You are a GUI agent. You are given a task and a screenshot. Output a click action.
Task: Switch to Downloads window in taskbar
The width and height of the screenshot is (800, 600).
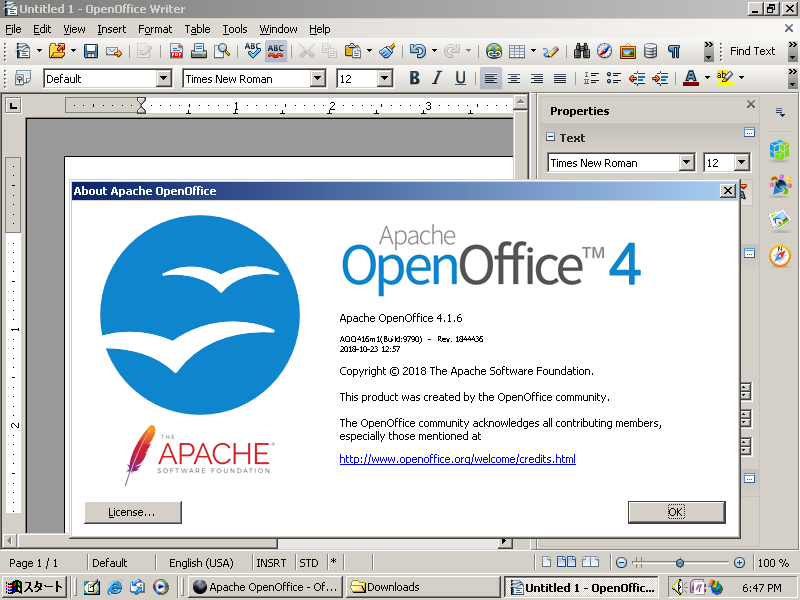[423, 587]
